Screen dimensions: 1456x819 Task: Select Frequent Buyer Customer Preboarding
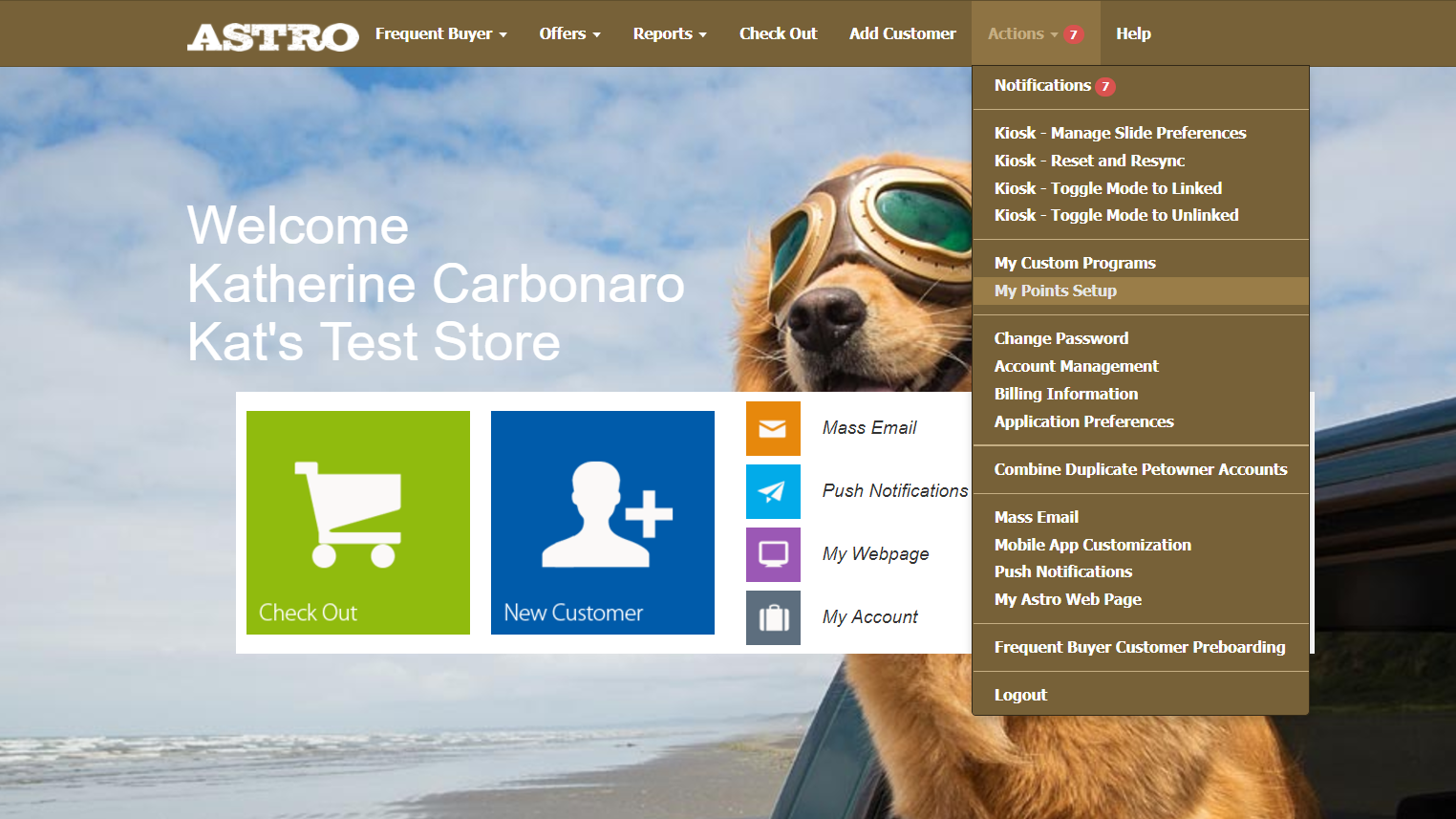(x=1141, y=647)
